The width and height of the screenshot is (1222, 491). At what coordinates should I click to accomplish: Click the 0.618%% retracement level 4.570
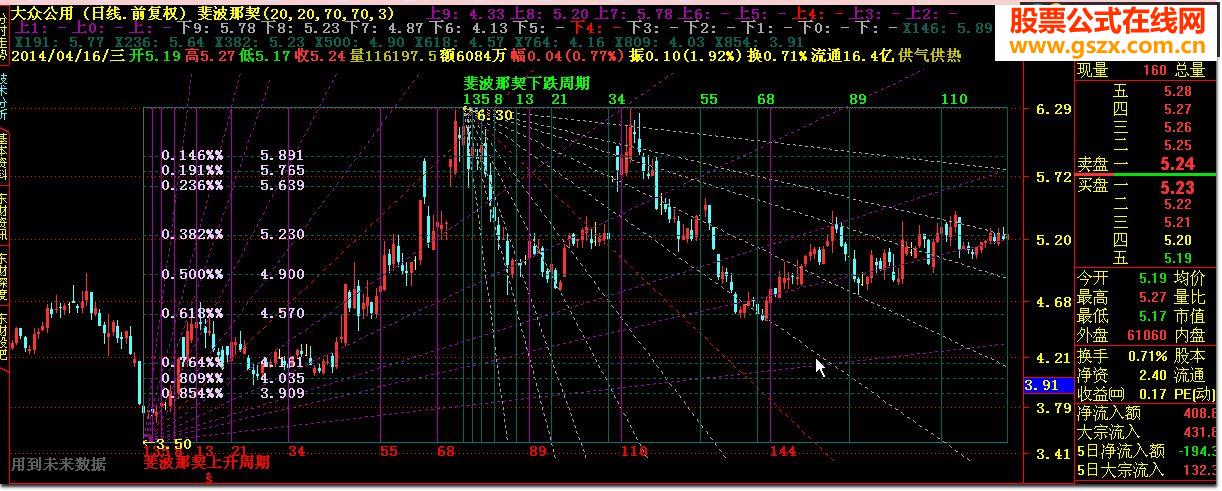tap(282, 313)
